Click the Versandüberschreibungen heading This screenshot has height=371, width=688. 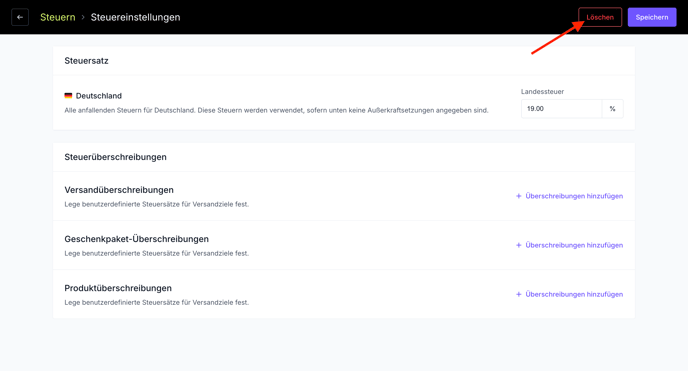119,190
